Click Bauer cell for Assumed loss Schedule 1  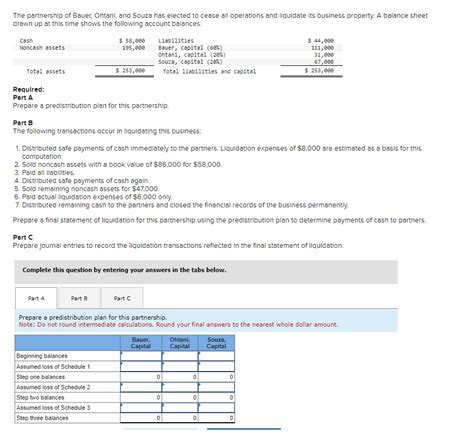[x=141, y=367]
